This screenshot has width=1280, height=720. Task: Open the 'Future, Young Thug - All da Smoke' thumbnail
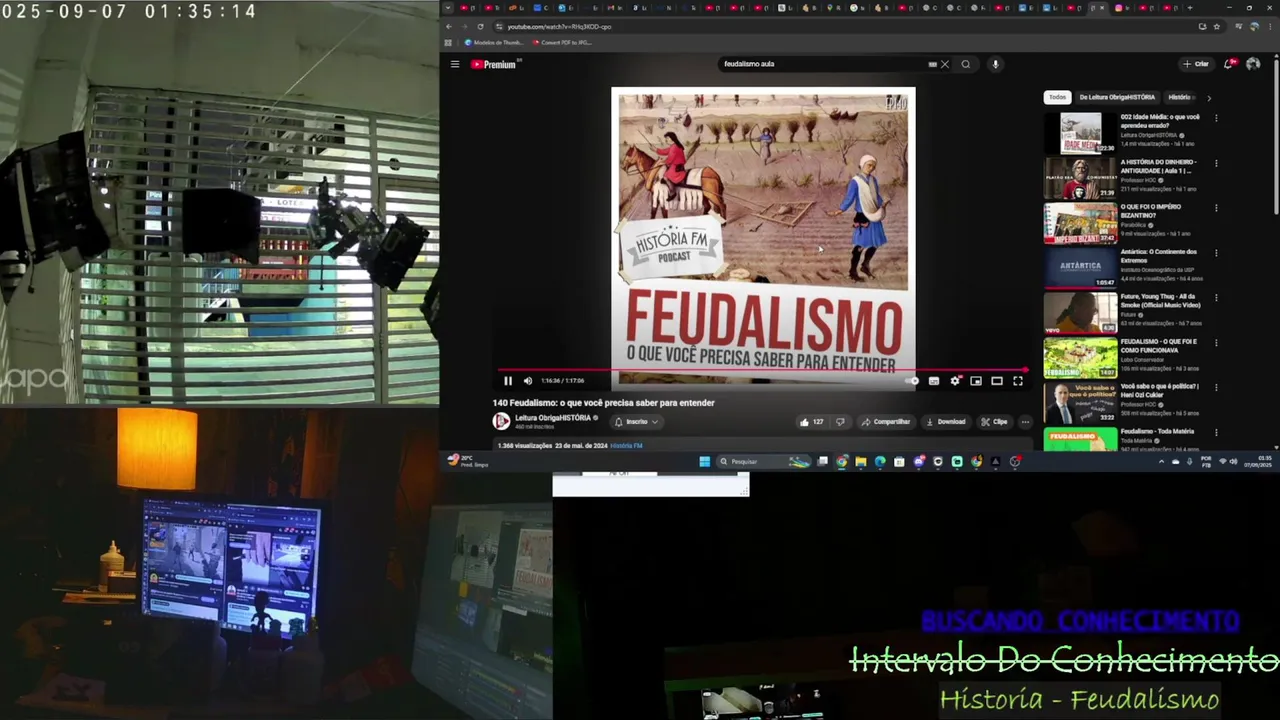(1080, 313)
